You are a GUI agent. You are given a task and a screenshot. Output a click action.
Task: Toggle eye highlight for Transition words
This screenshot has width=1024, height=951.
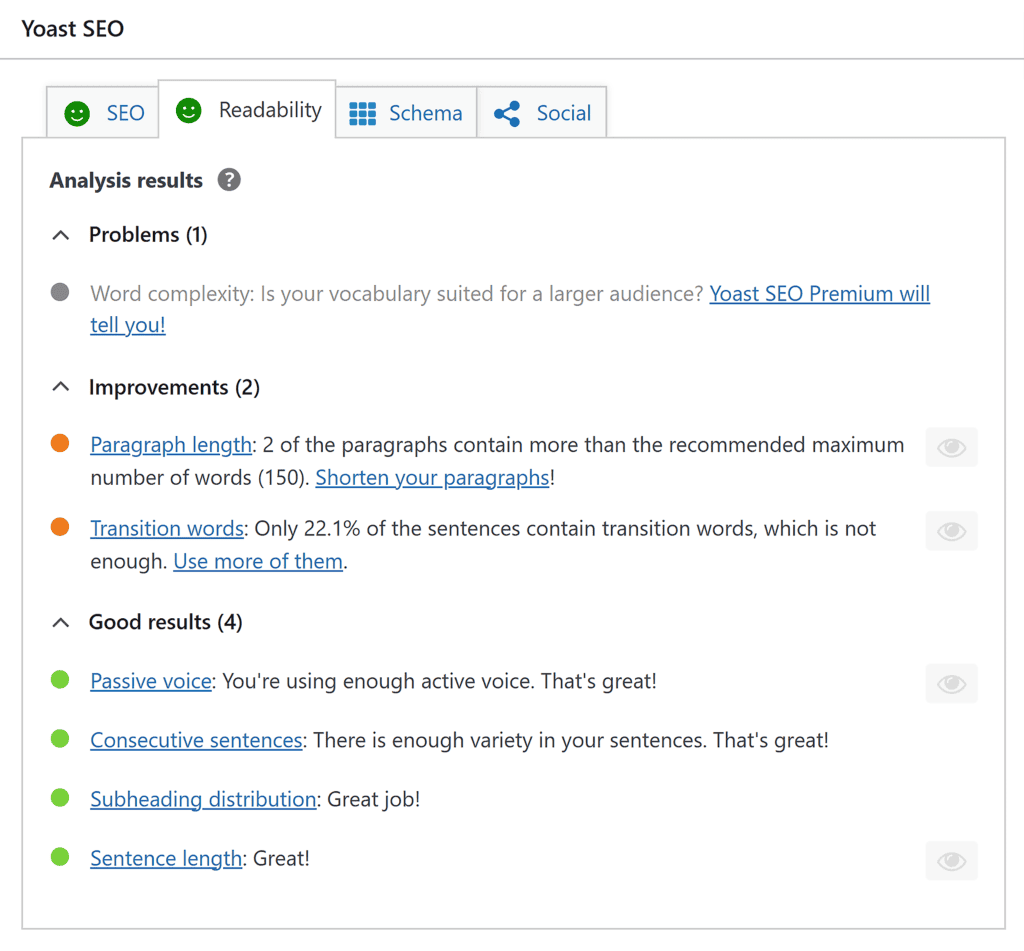pos(951,531)
